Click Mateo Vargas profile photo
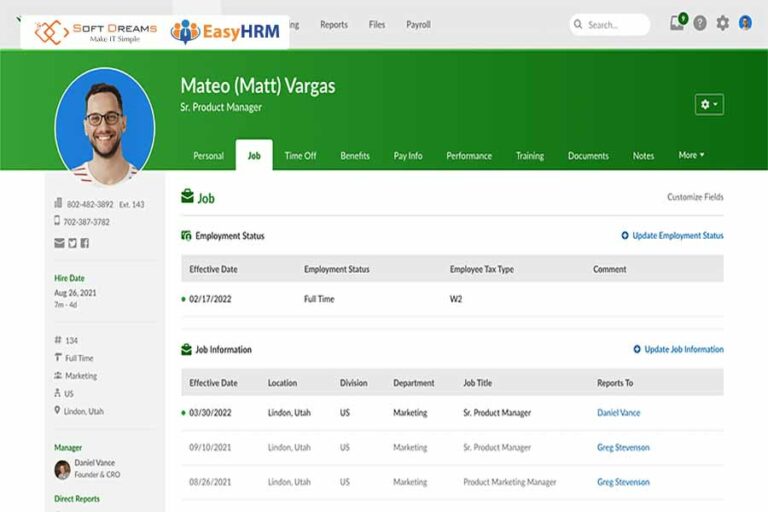The height and width of the screenshot is (512, 768). point(105,125)
